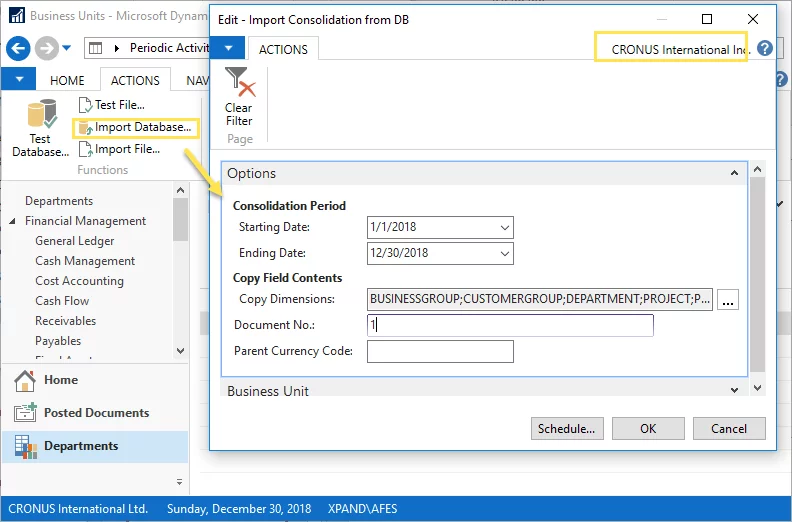Click the Clear Filter icon

point(239,82)
